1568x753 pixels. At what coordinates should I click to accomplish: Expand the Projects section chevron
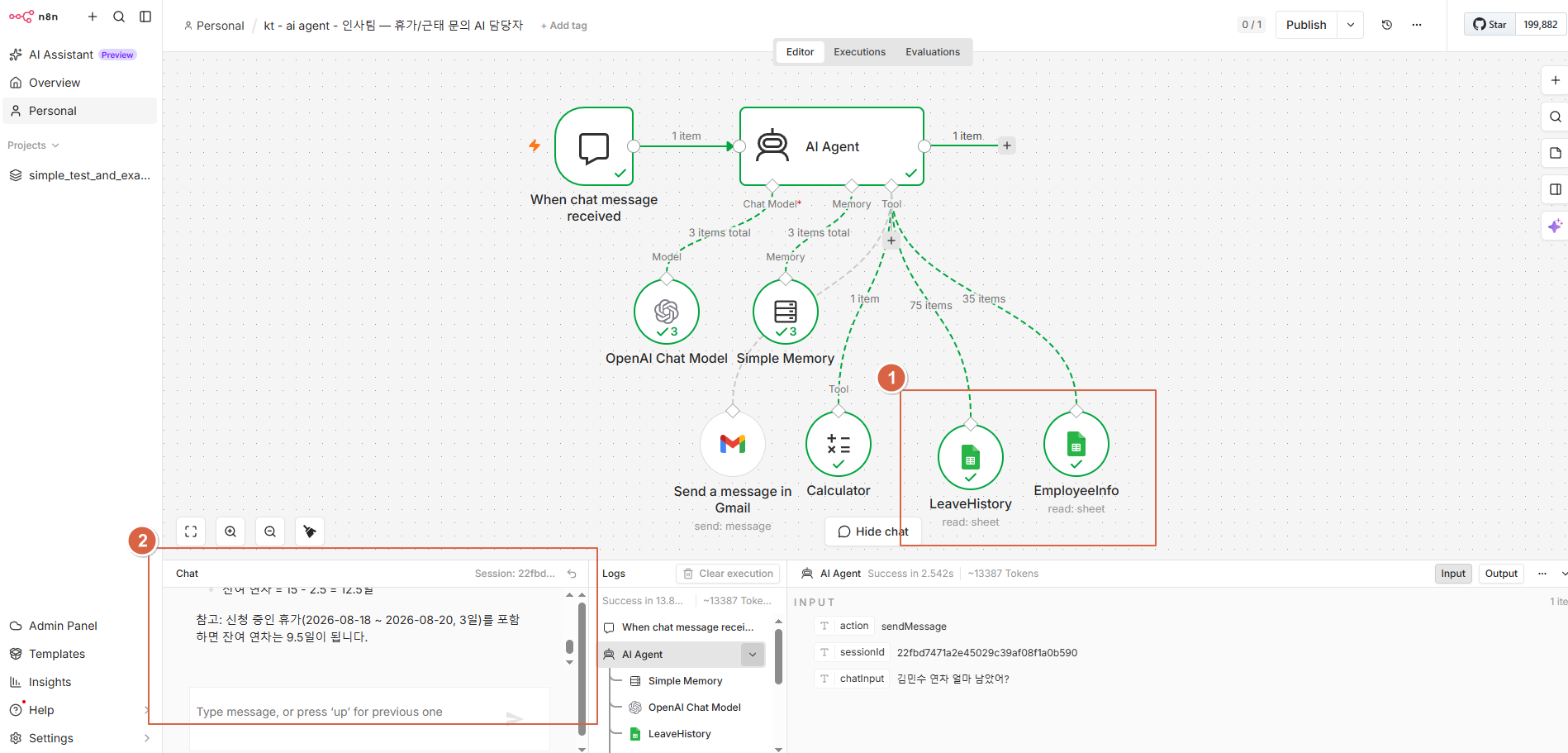(x=55, y=145)
